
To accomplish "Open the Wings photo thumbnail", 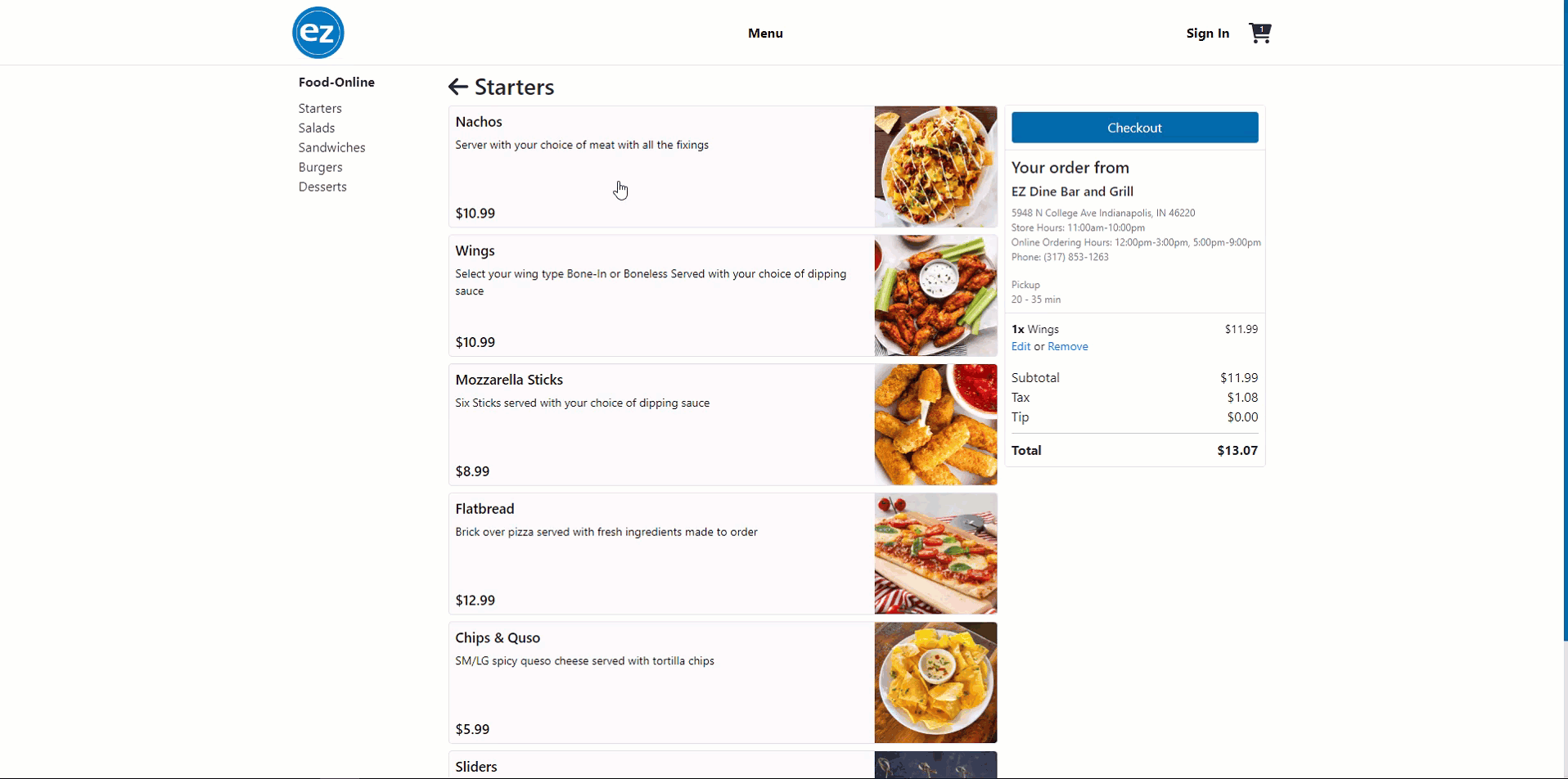I will (x=935, y=295).
